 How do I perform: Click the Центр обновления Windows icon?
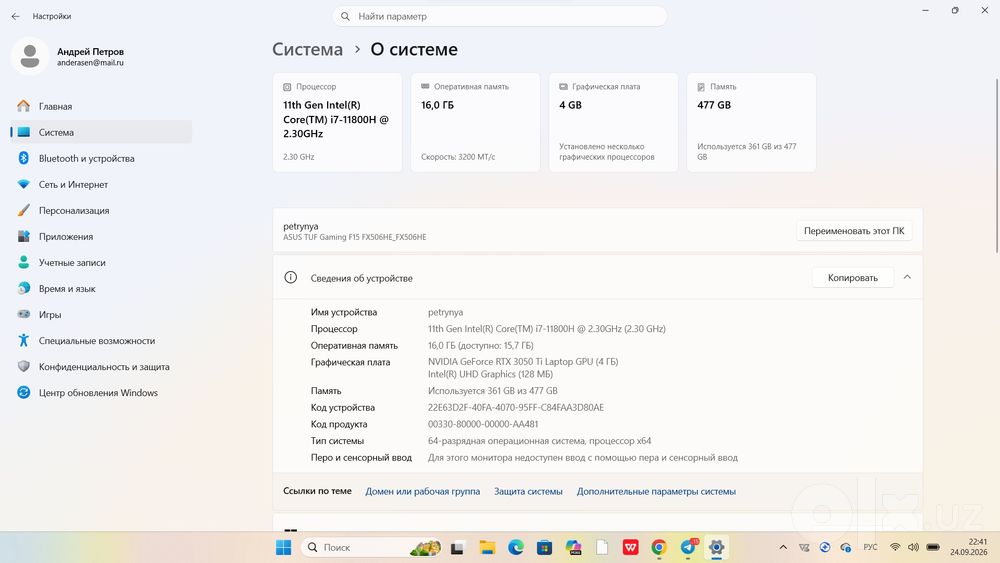pyautogui.click(x=24, y=393)
